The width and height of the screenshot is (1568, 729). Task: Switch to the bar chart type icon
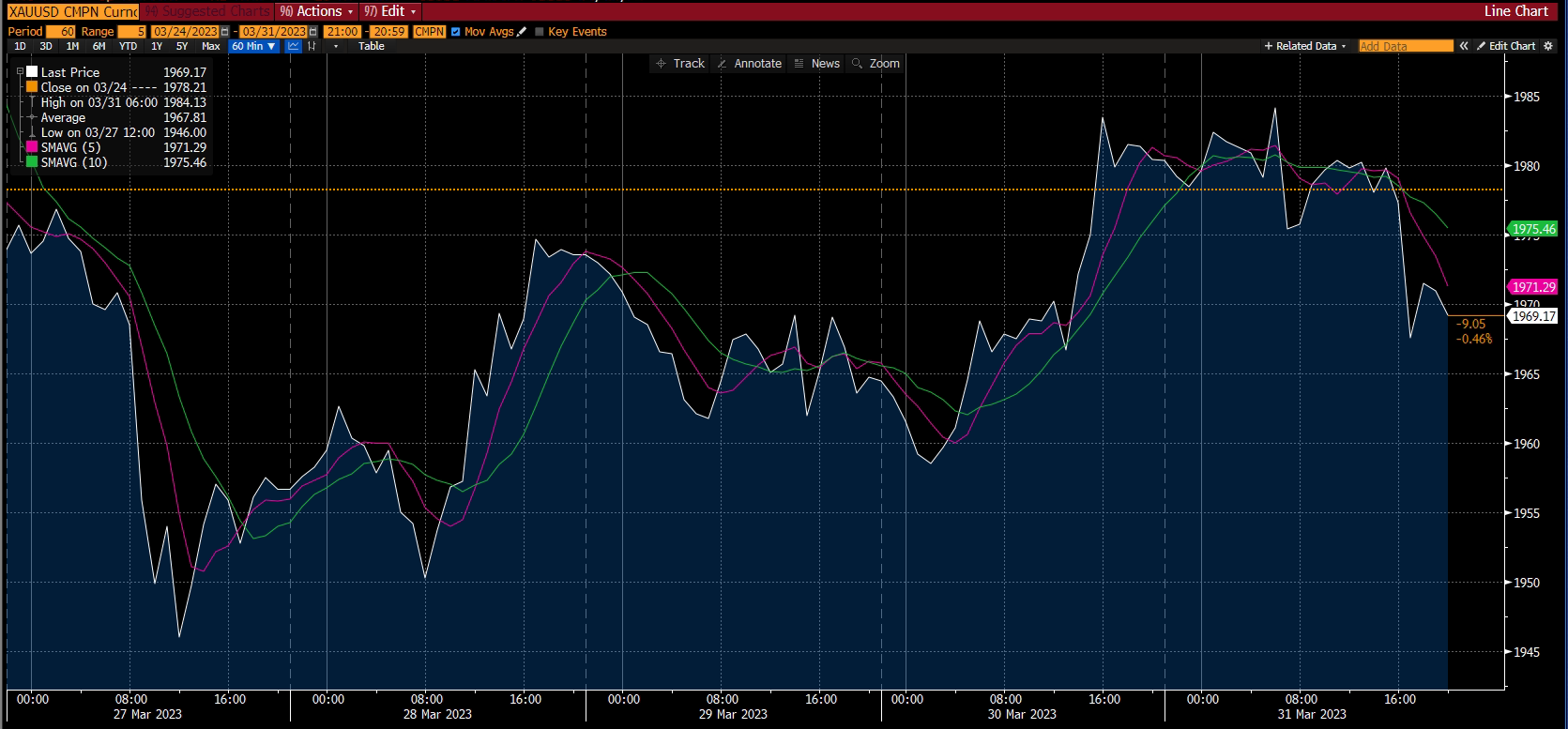tap(312, 46)
